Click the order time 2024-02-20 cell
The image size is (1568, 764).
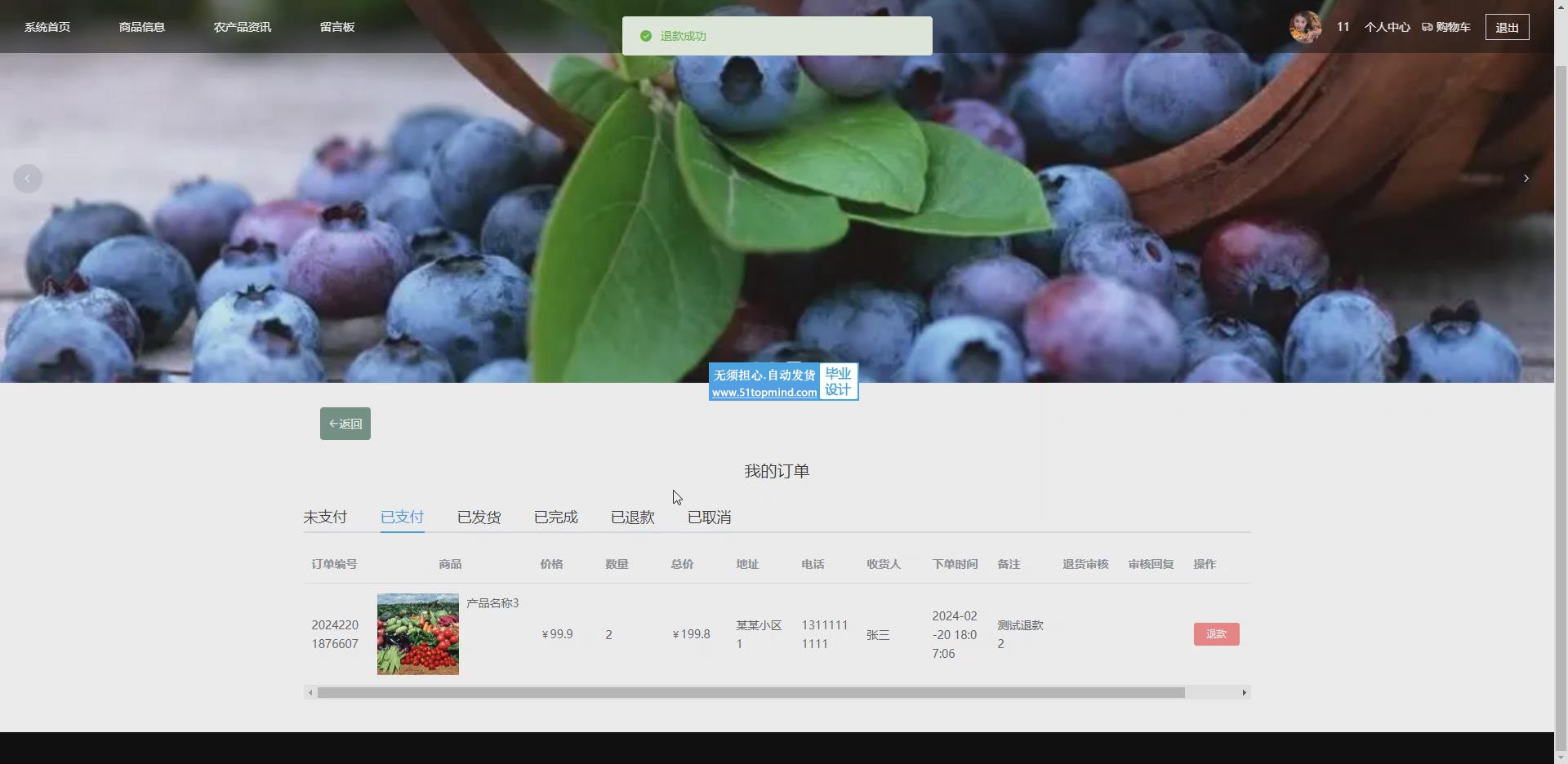point(955,634)
